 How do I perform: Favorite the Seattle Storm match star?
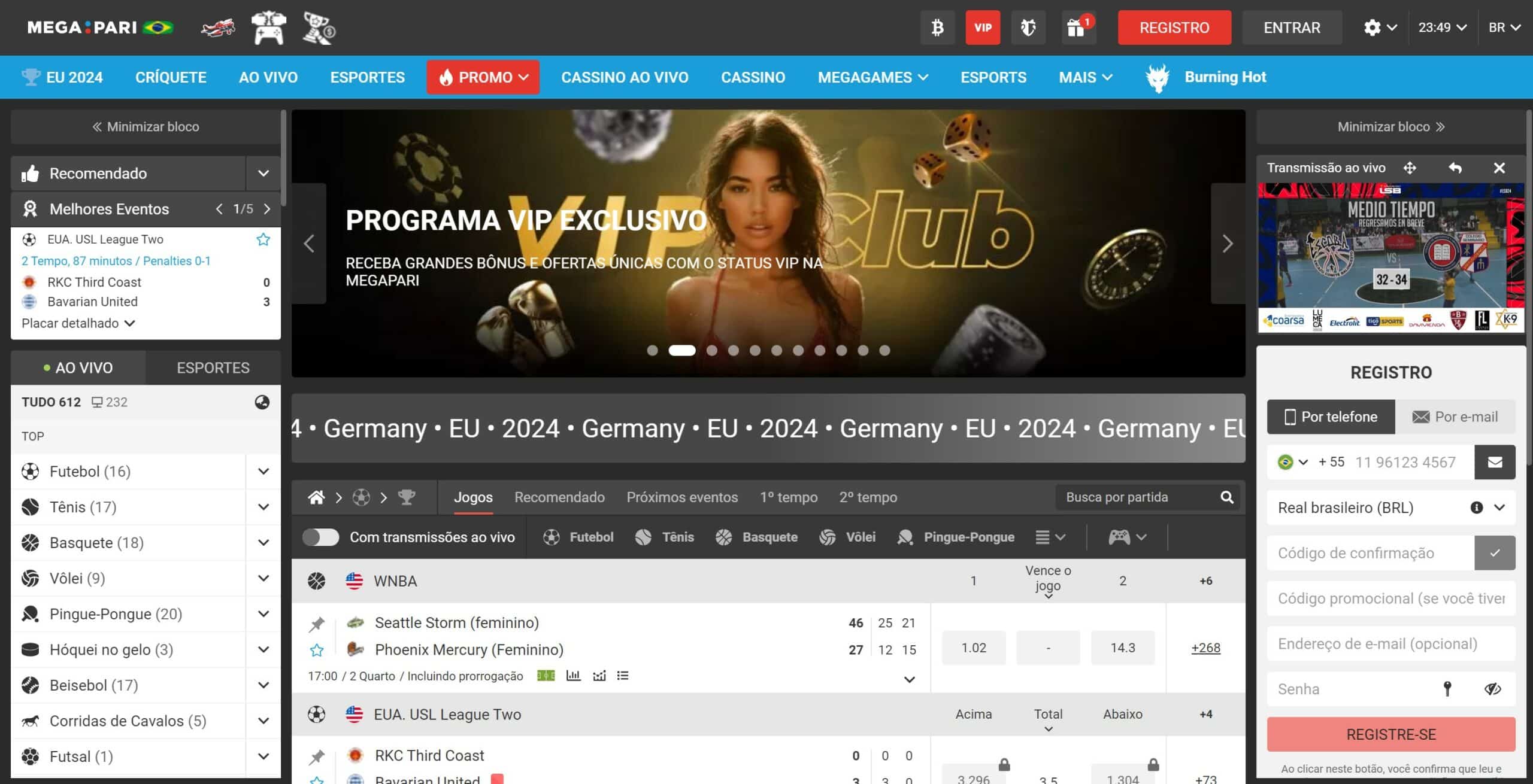[316, 650]
